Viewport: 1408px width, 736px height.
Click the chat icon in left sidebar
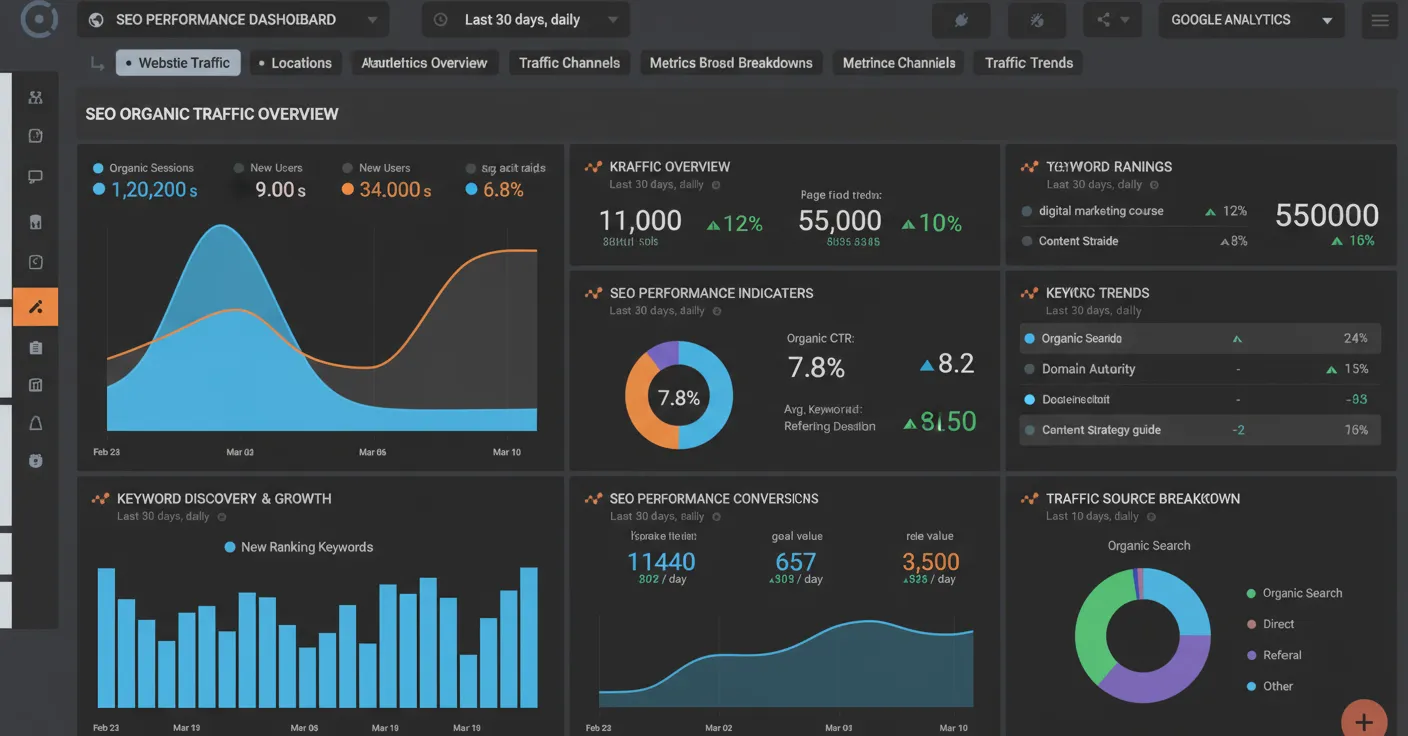point(35,177)
